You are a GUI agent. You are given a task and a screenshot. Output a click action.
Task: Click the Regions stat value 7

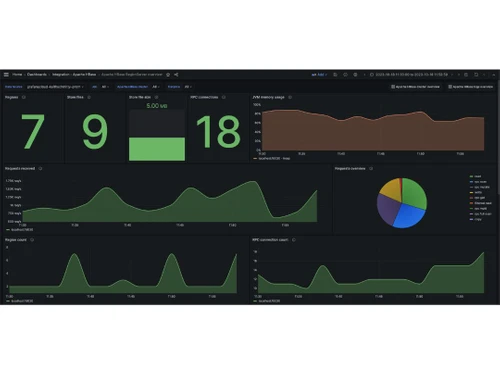pos(33,131)
